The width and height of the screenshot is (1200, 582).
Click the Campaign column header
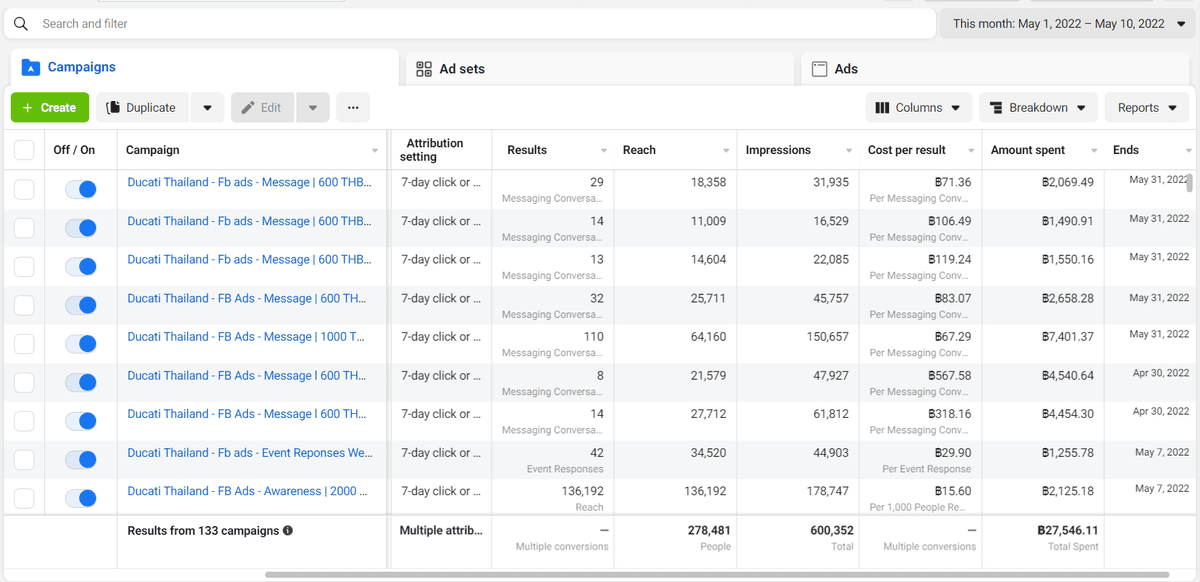click(x=252, y=150)
